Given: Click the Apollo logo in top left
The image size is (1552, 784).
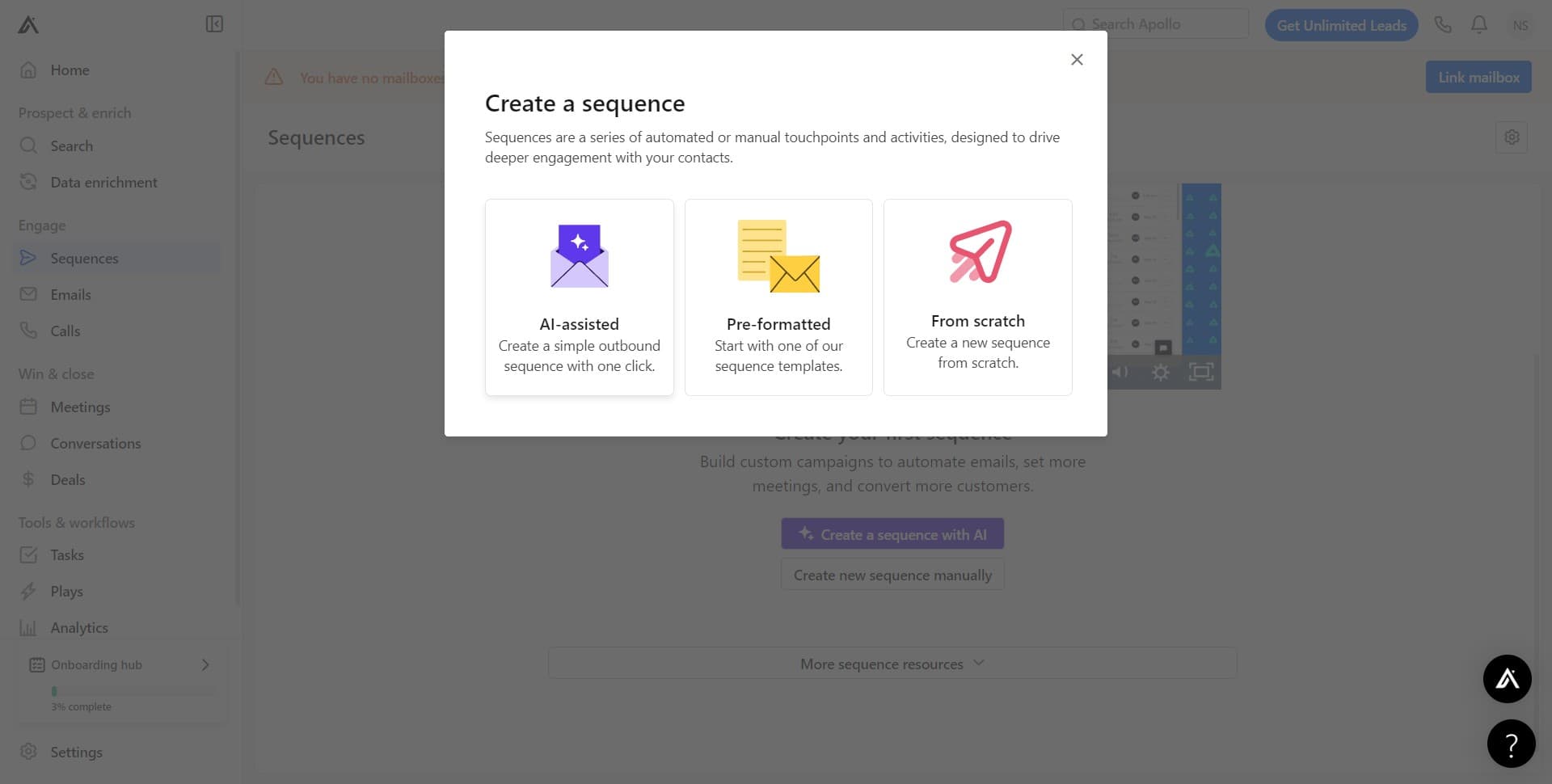Looking at the screenshot, I should 27,24.
